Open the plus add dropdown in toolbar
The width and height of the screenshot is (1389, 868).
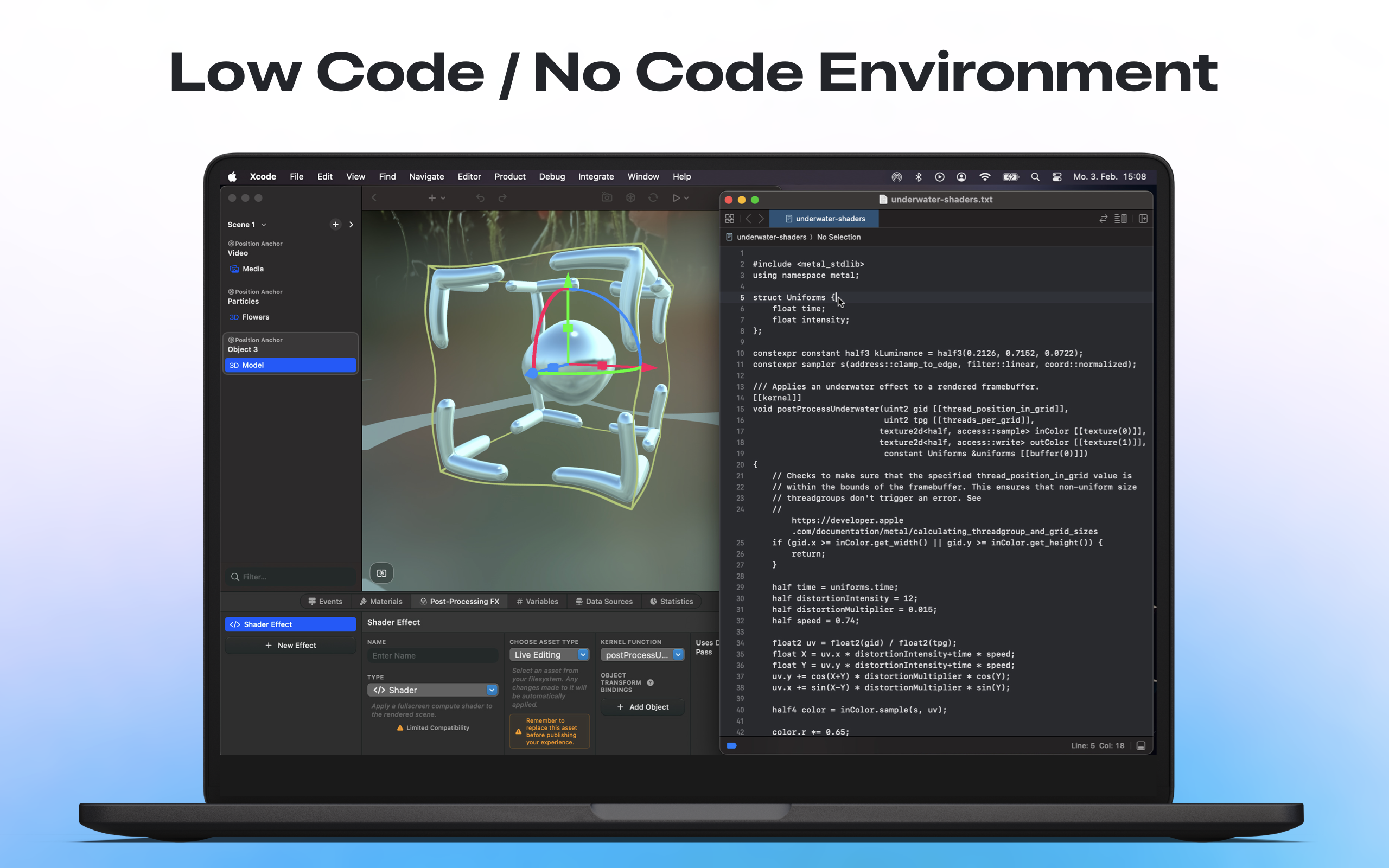click(437, 198)
